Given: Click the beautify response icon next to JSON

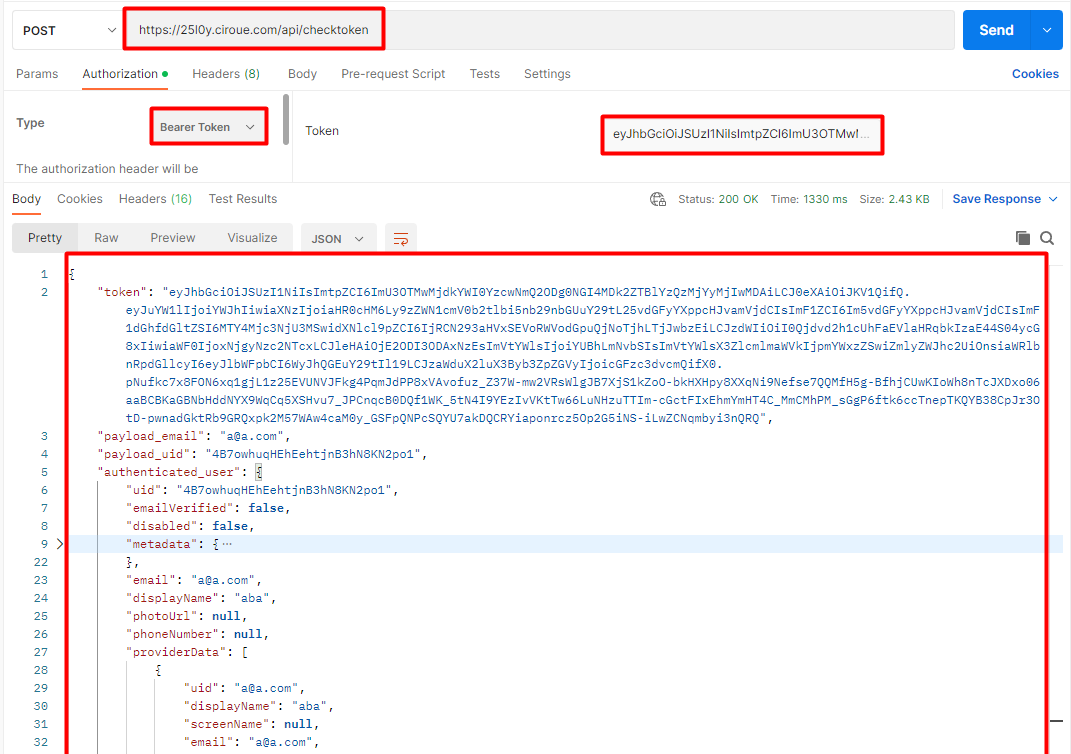Looking at the screenshot, I should click(401, 238).
